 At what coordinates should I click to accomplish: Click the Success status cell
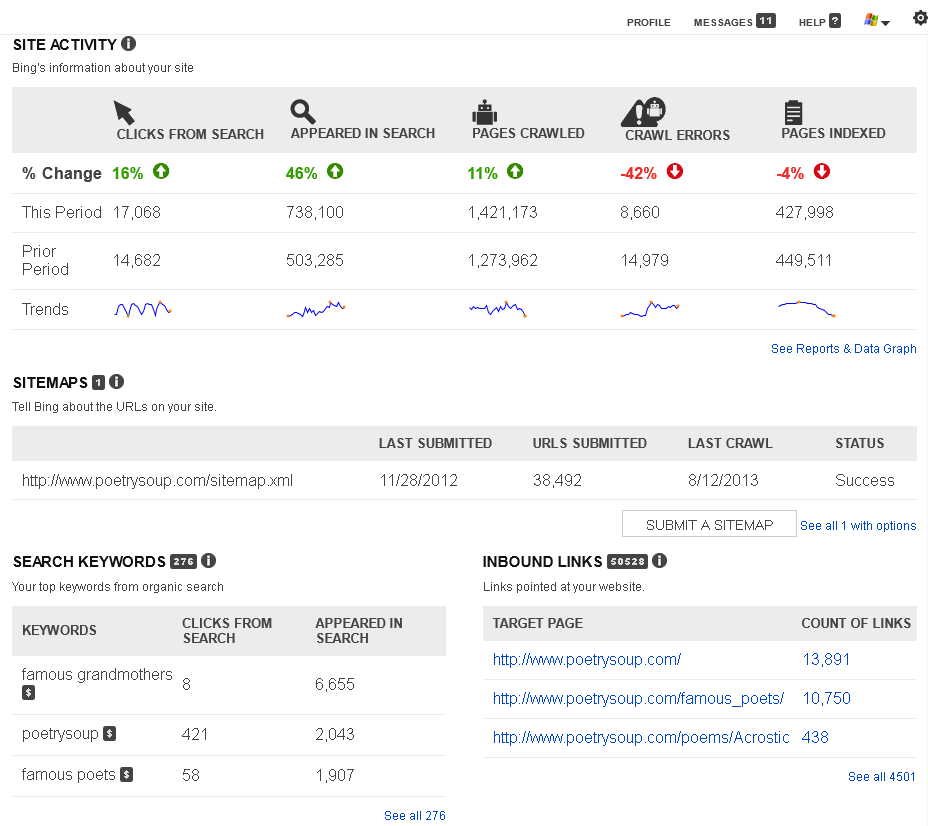[x=864, y=480]
